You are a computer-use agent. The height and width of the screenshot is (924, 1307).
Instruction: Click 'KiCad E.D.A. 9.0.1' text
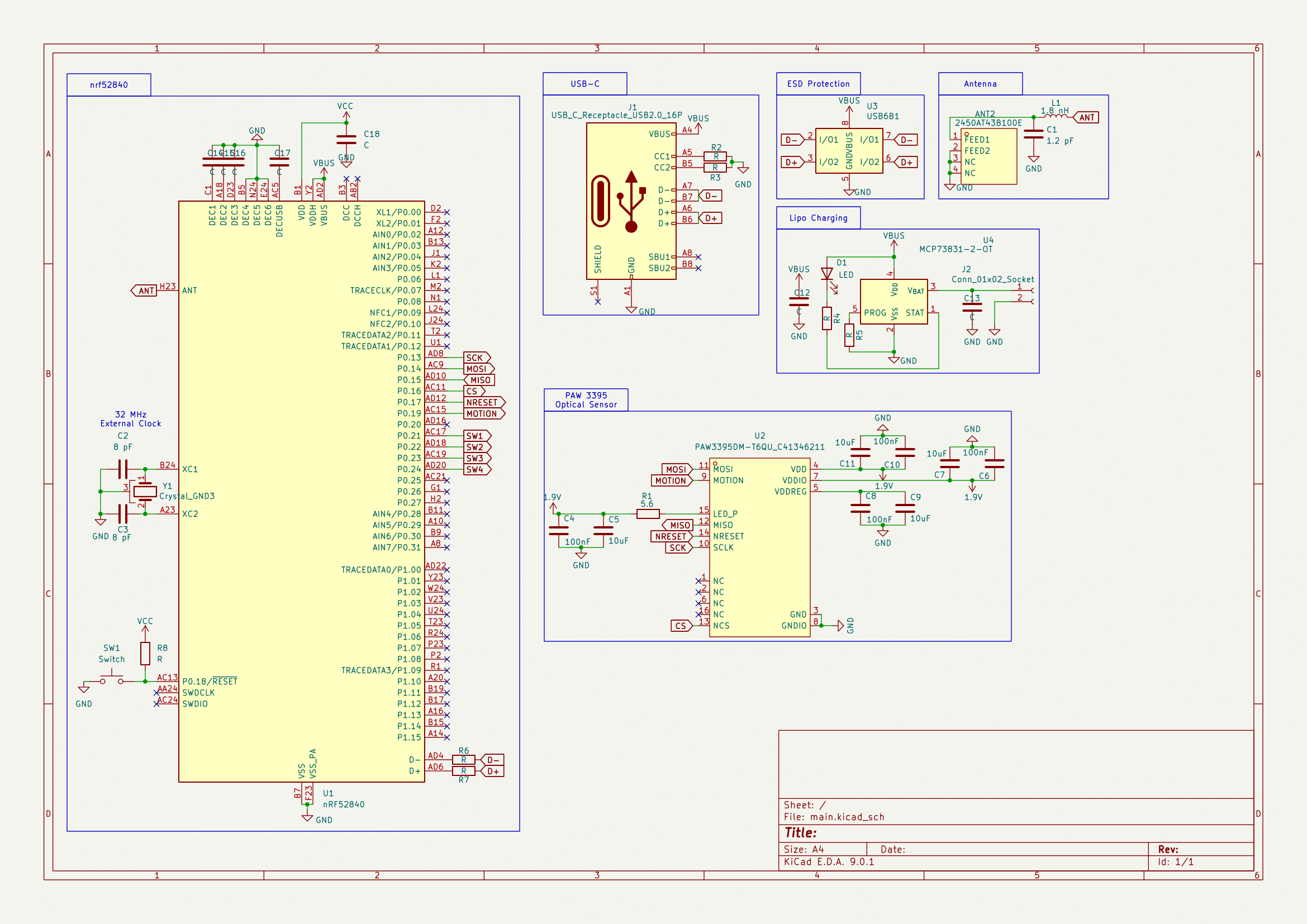pyautogui.click(x=829, y=862)
